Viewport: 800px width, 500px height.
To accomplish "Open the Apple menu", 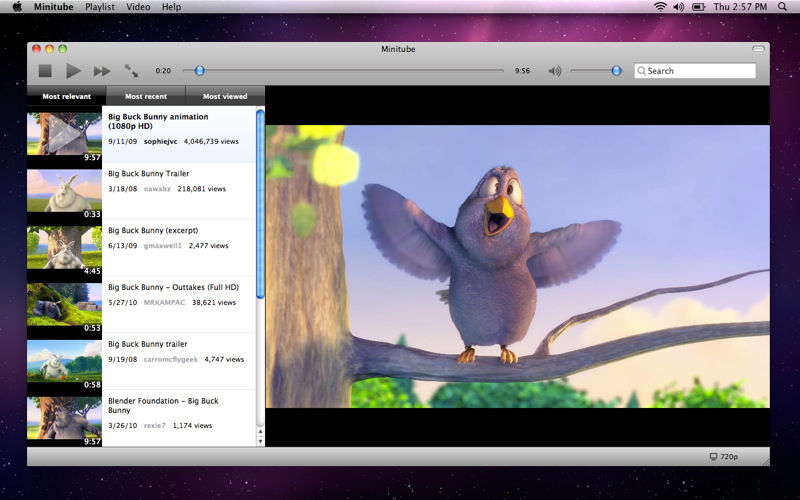I will (17, 7).
